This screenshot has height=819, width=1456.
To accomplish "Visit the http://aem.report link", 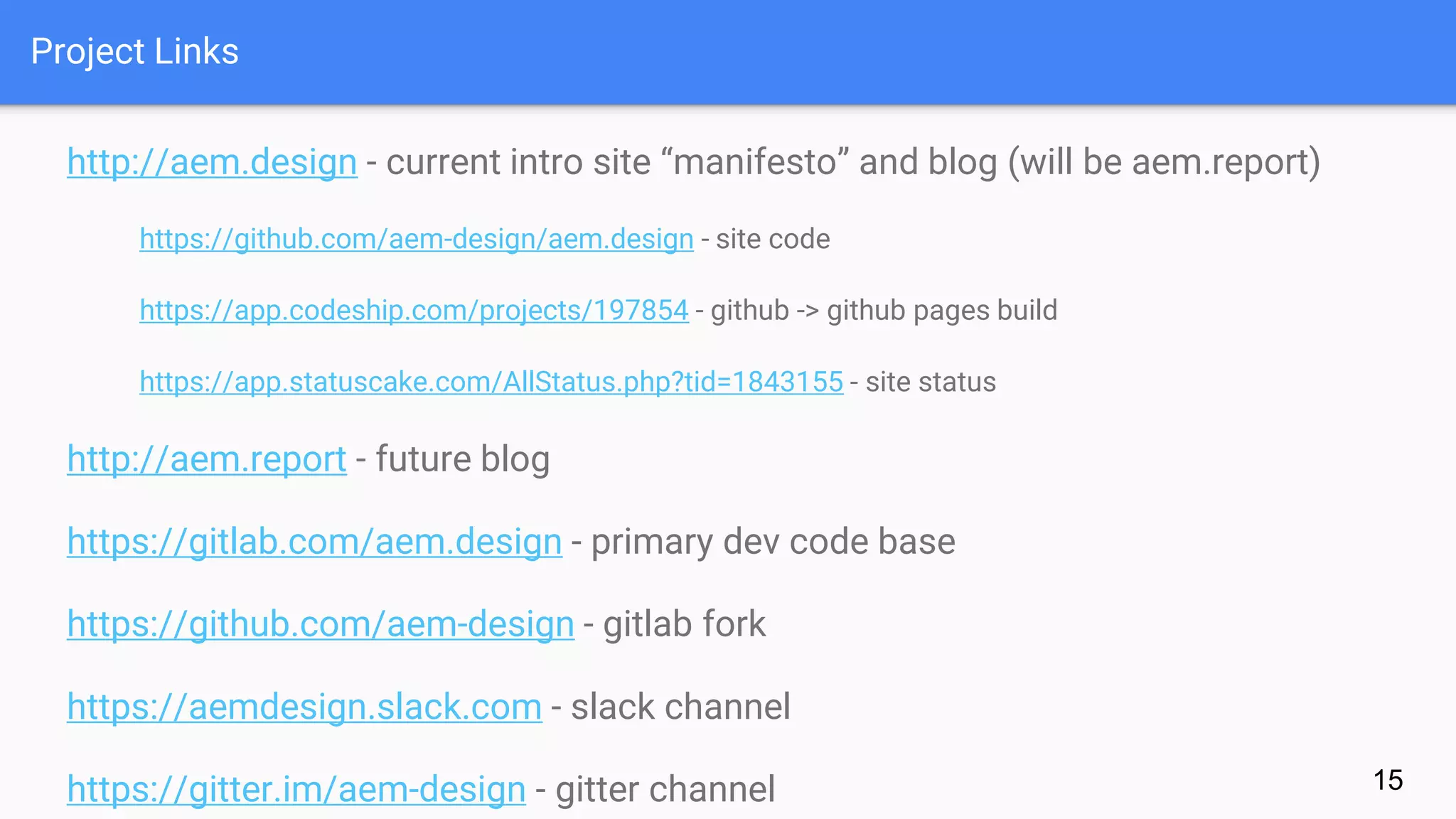I will pyautogui.click(x=207, y=459).
